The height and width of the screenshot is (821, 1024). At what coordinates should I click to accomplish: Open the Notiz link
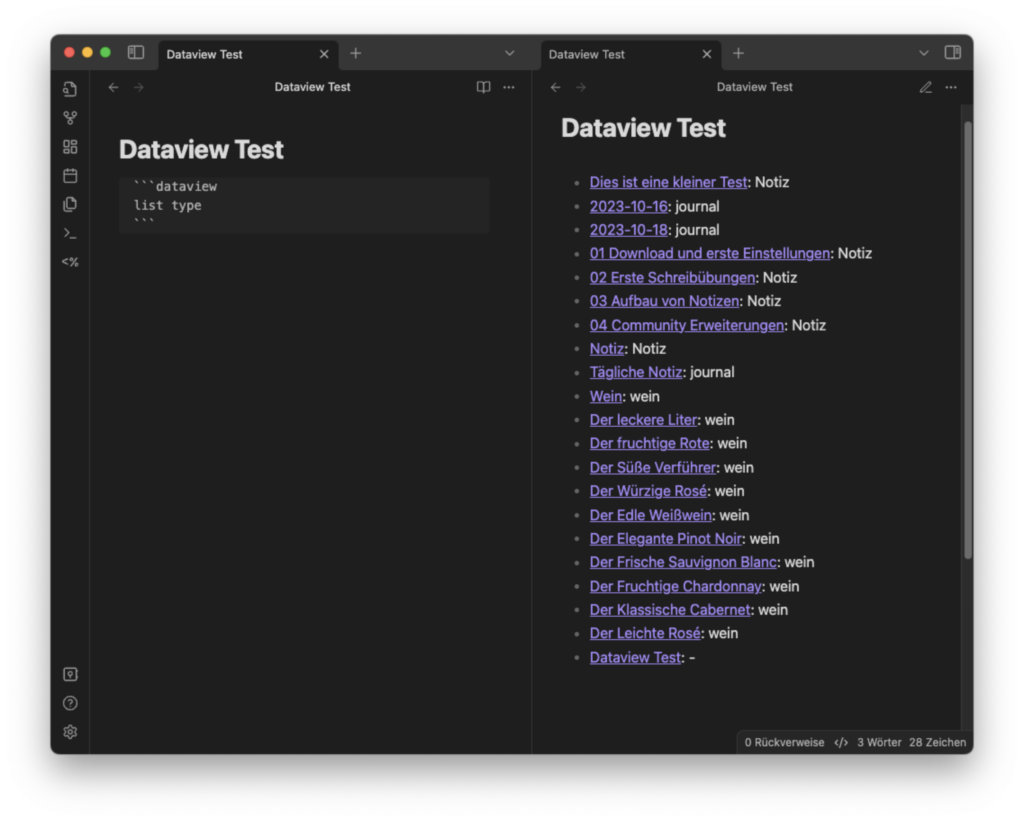point(607,349)
